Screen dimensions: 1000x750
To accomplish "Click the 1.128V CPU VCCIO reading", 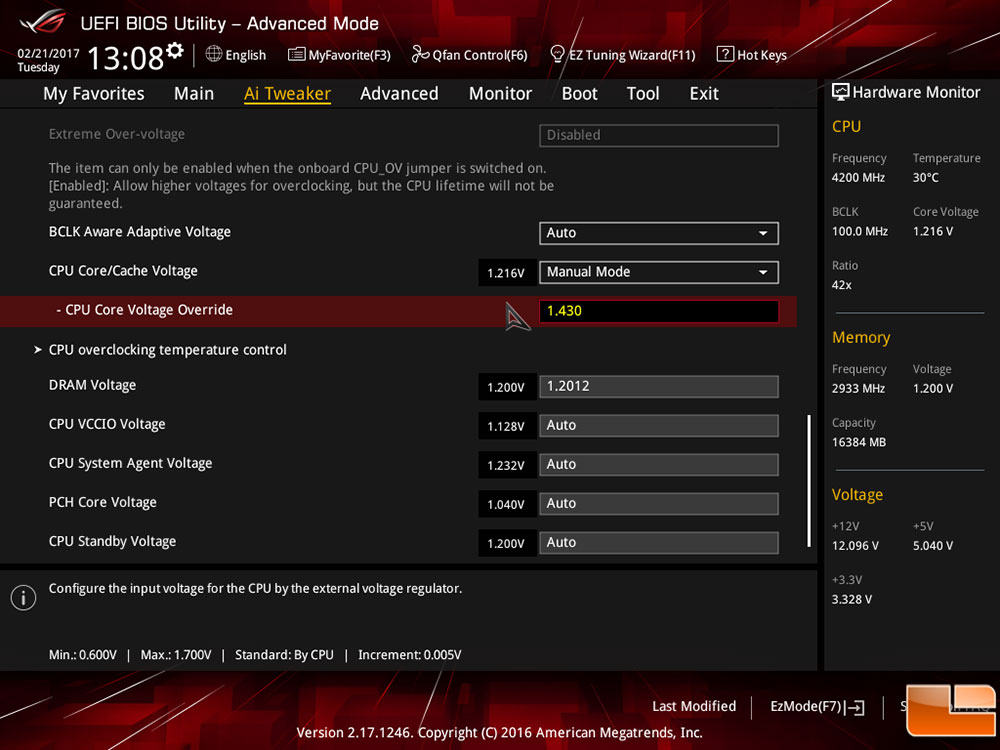I will tap(506, 426).
